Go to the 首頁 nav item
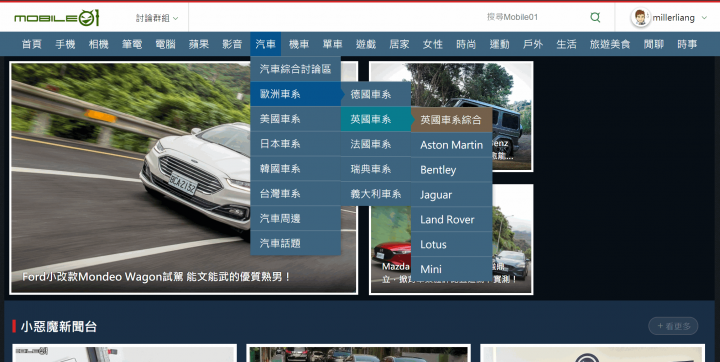The width and height of the screenshot is (720, 362). [x=32, y=44]
